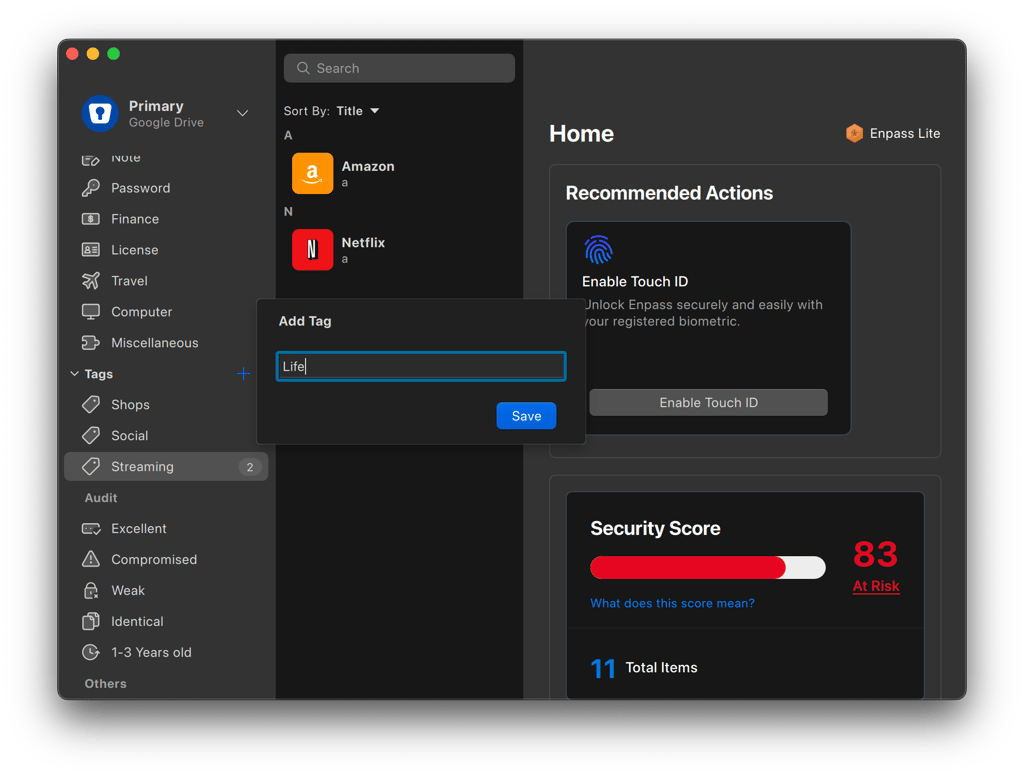This screenshot has width=1024, height=776.
Task: Click the Enable Touch ID button
Action: tap(709, 402)
